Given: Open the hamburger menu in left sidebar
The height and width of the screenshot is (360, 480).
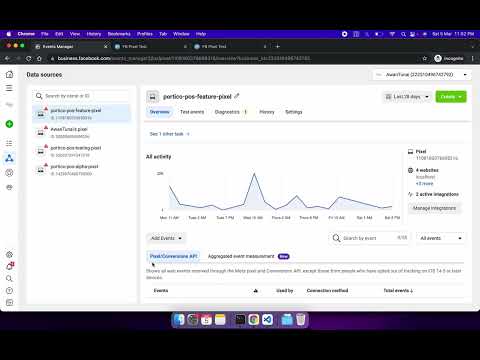Looking at the screenshot, I should [x=9, y=88].
